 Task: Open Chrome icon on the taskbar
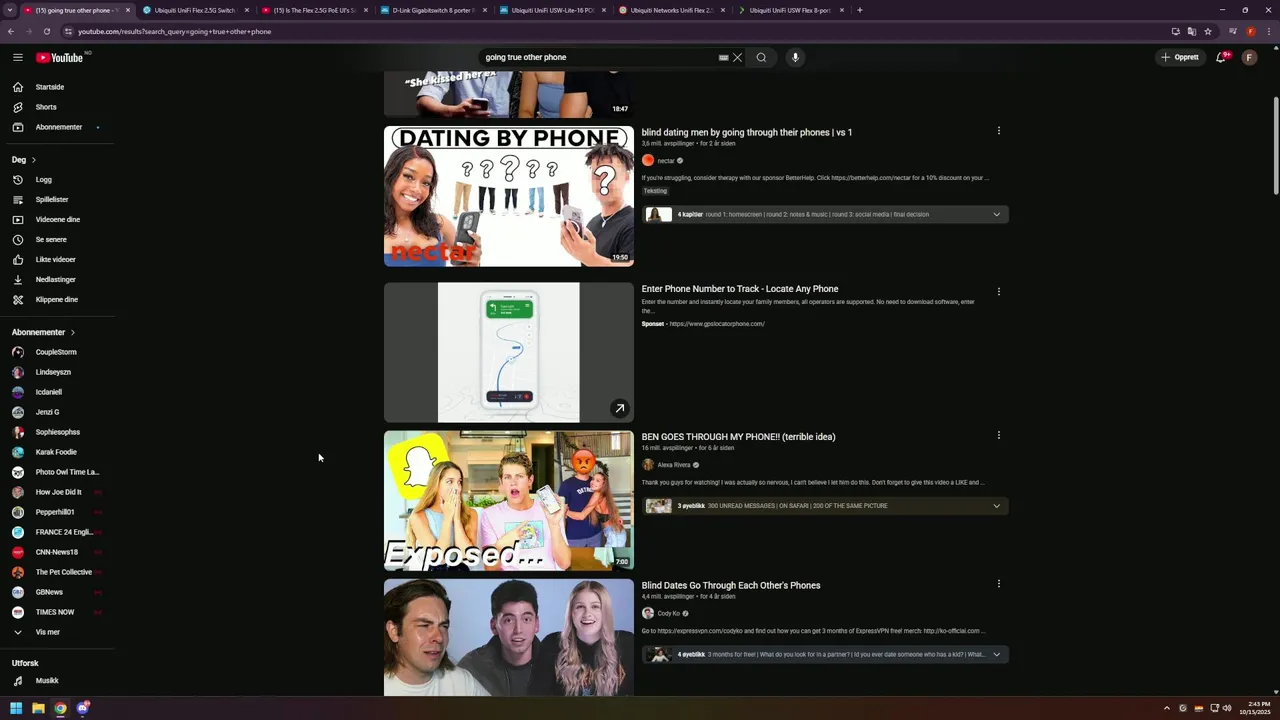[x=60, y=708]
